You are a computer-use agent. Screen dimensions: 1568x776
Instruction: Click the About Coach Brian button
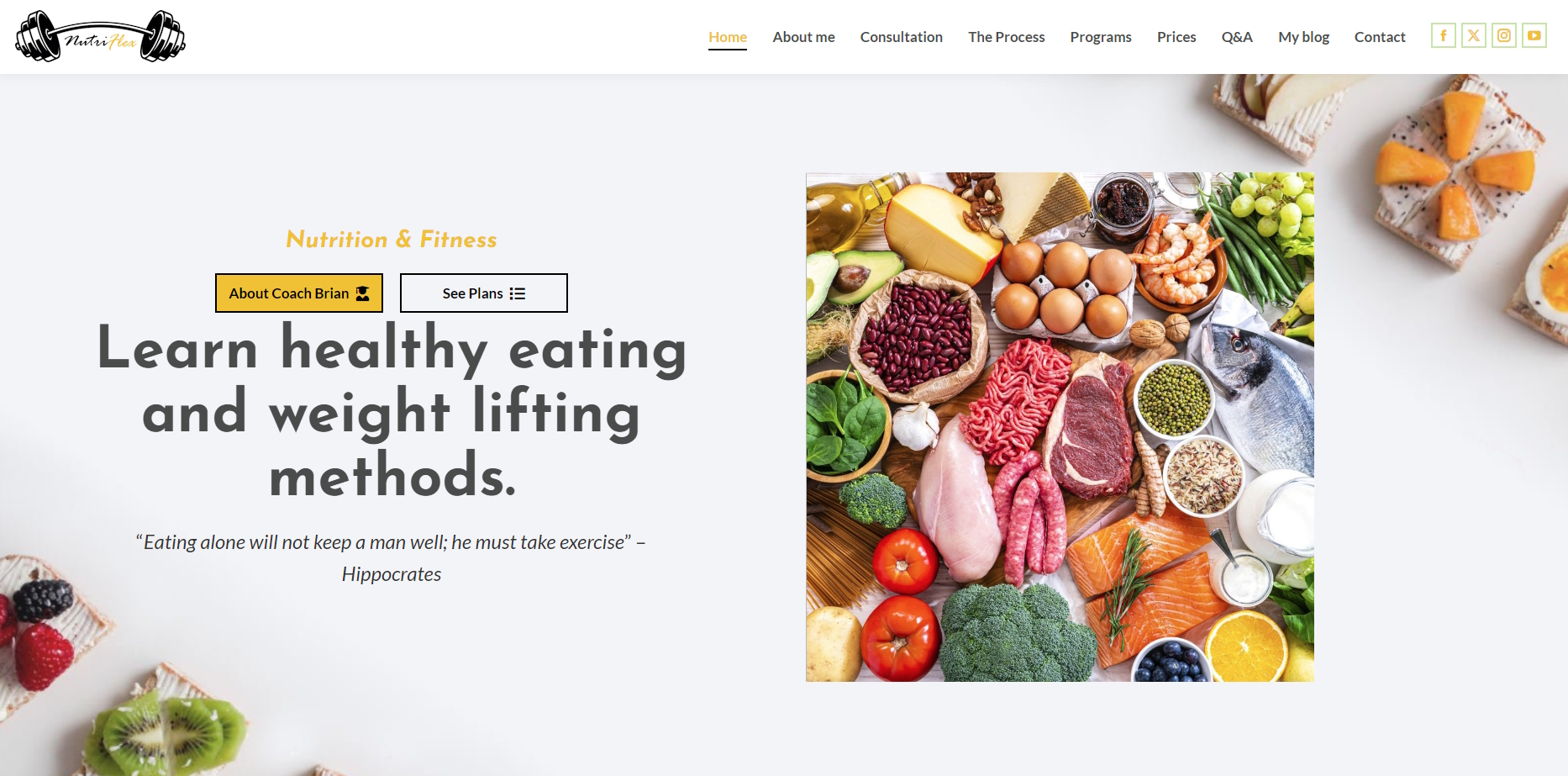point(299,293)
